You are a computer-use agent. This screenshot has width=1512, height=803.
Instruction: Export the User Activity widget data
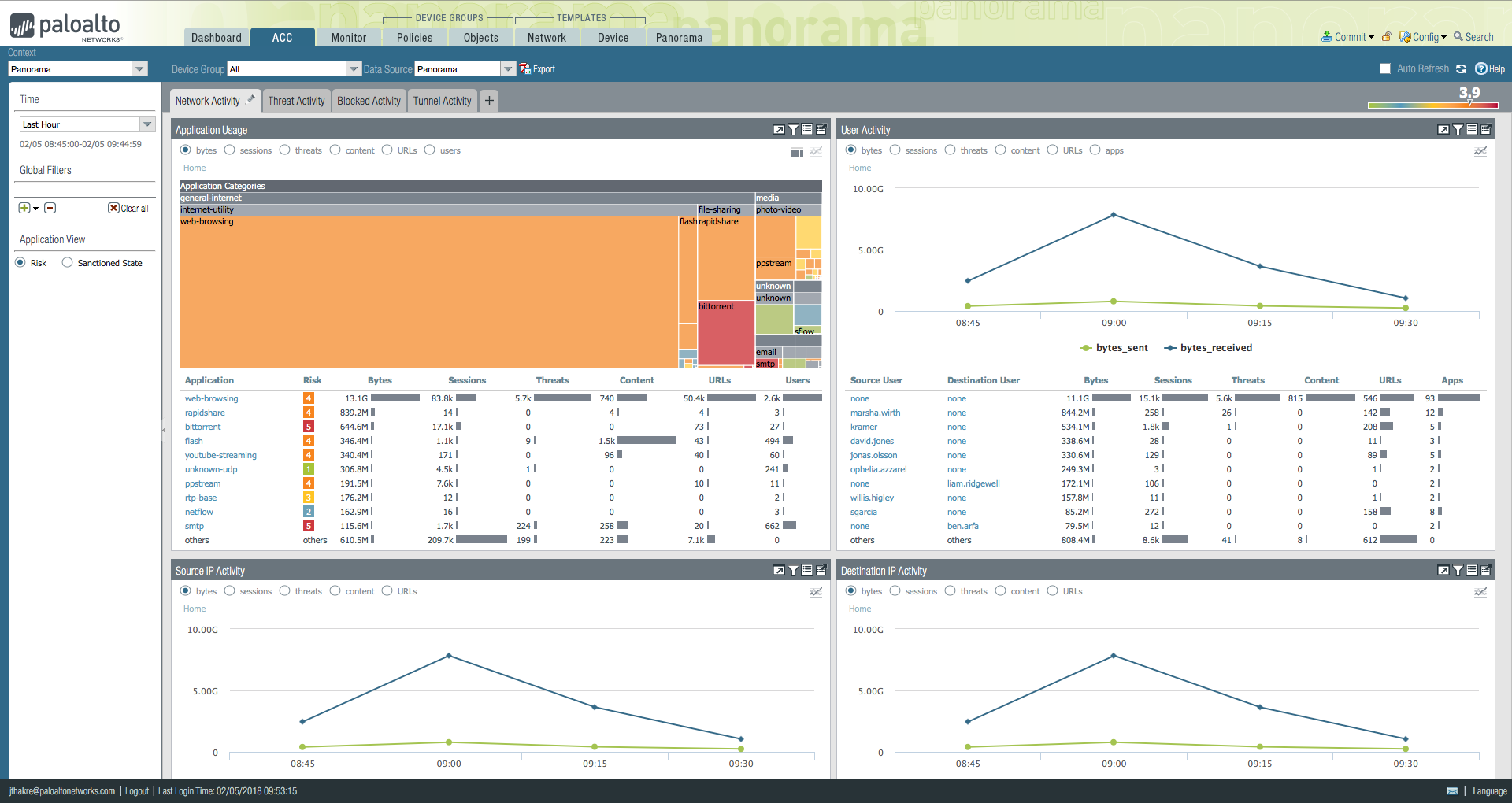click(1486, 130)
